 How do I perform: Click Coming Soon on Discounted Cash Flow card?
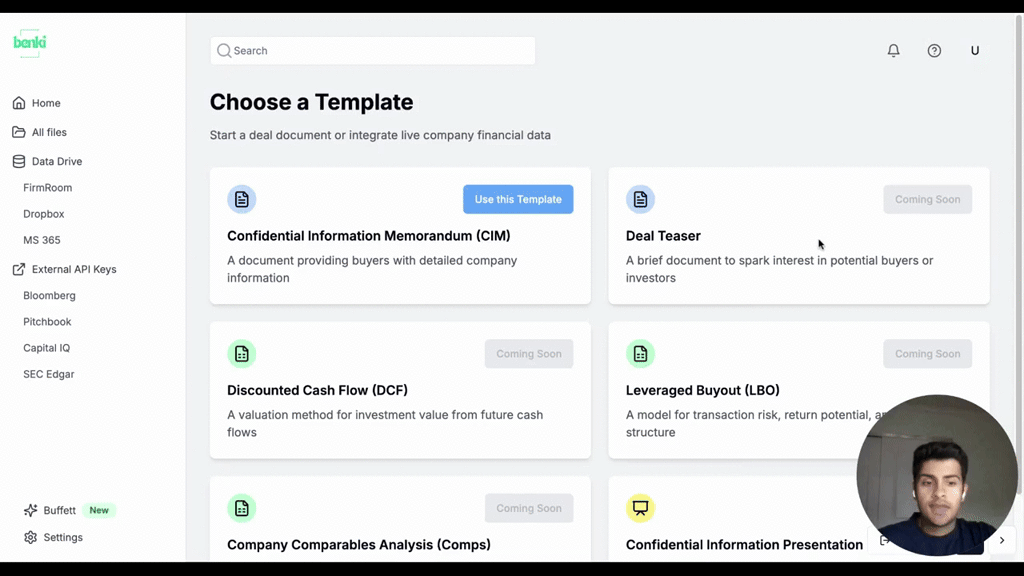click(x=529, y=354)
